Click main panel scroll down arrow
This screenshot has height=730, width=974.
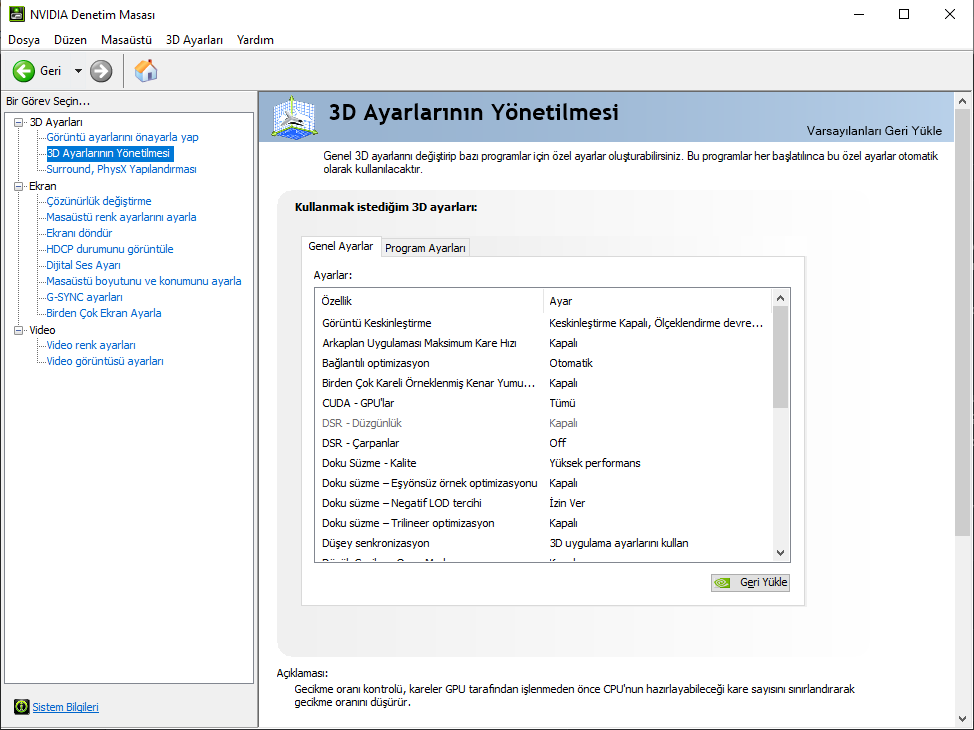tap(962, 719)
